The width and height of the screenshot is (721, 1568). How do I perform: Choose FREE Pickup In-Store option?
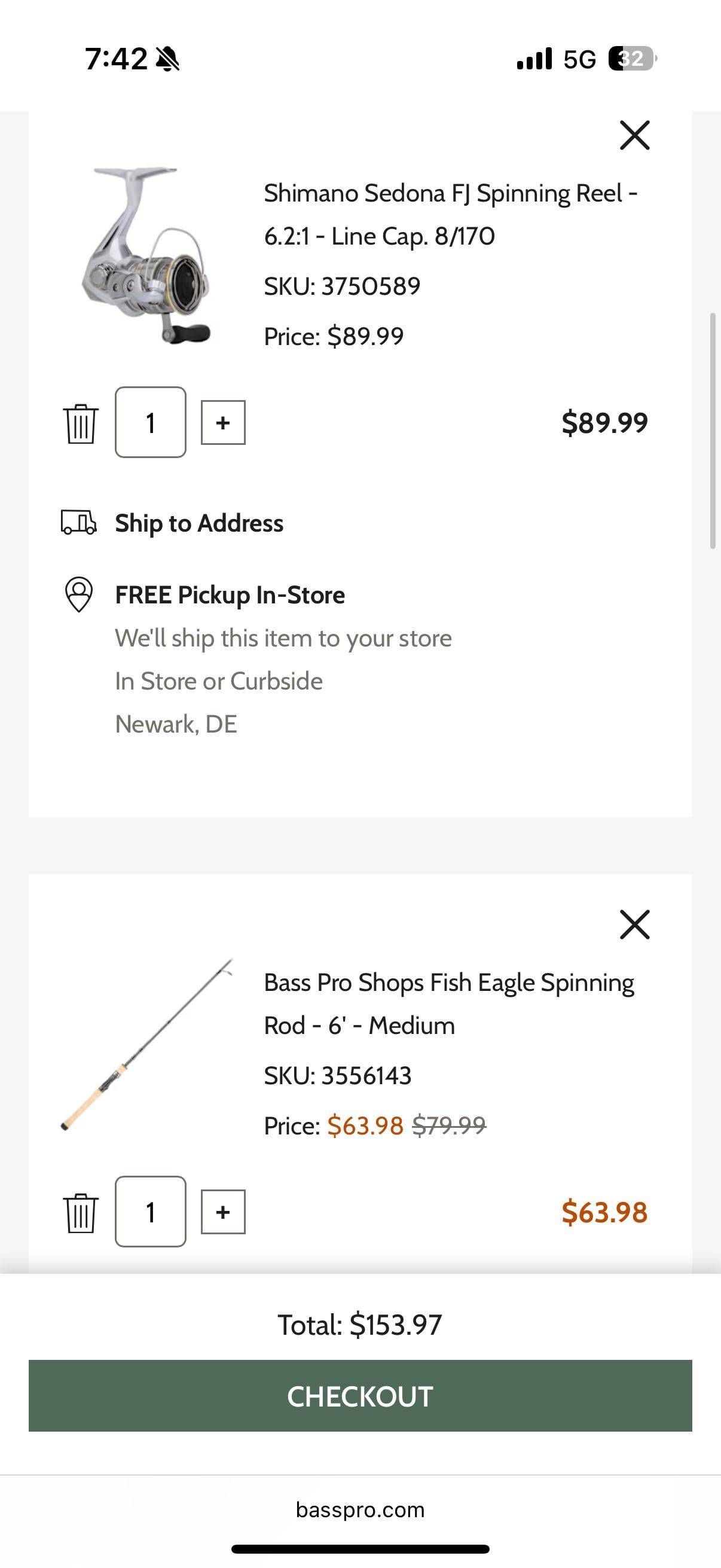coord(230,594)
